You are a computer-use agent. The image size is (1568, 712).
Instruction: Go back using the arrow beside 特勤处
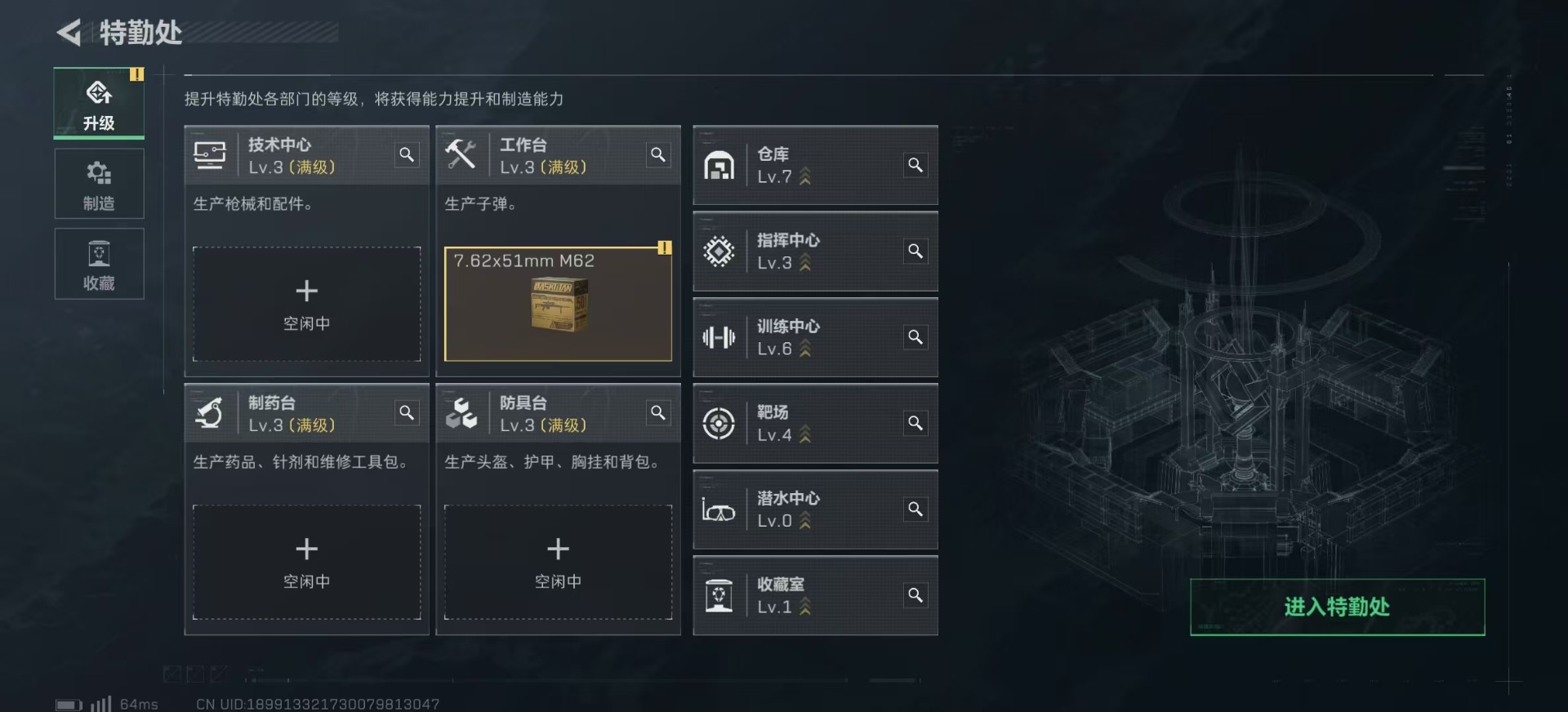(69, 33)
